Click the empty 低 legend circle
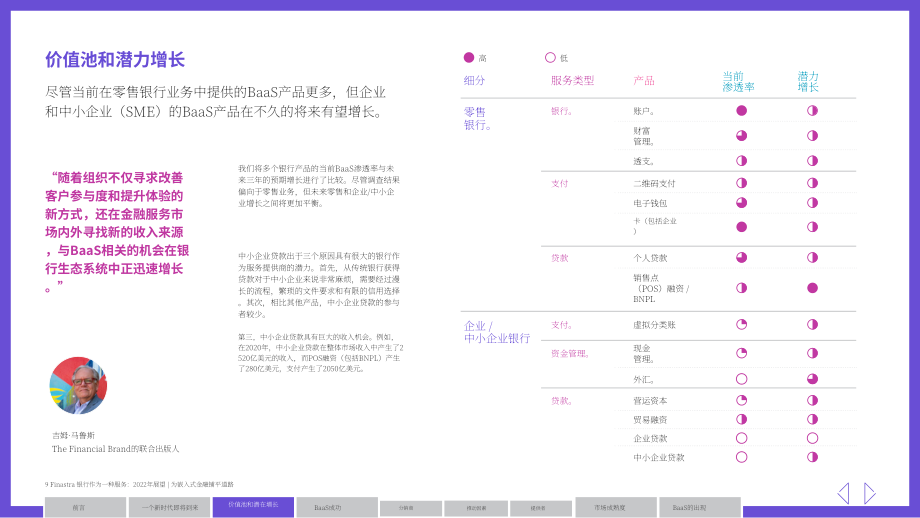Viewport: 920px width, 518px height. point(550,57)
